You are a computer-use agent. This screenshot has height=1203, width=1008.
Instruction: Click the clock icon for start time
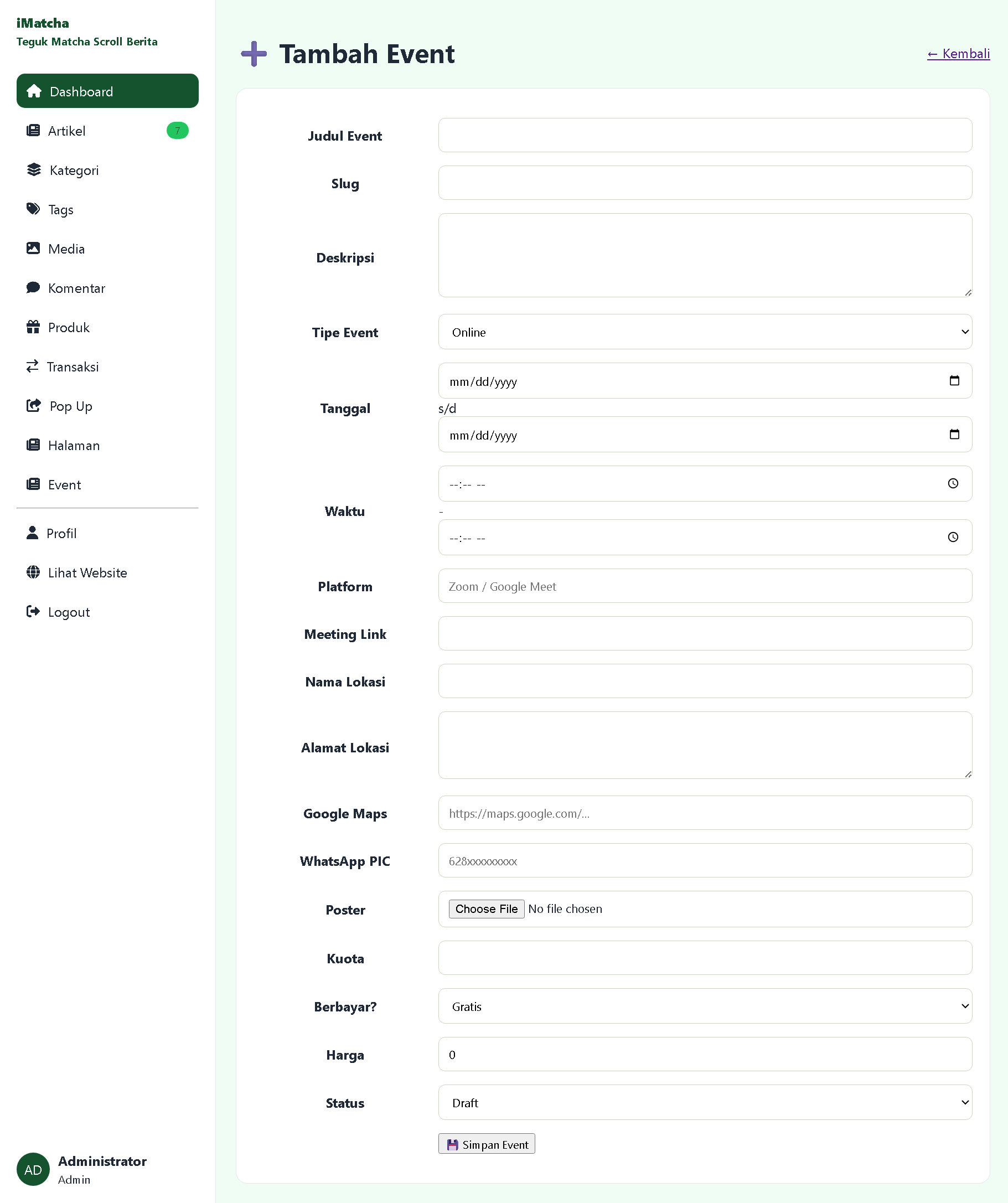point(953,483)
